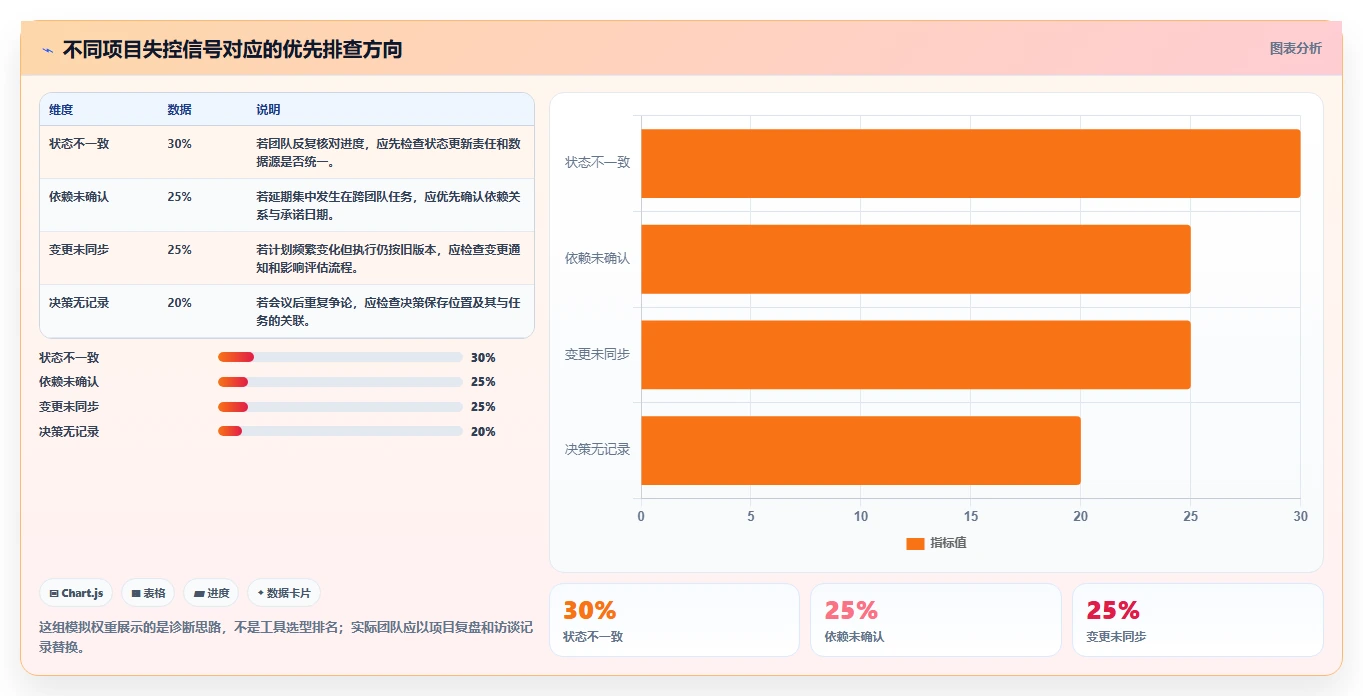This screenshot has height=696, width=1363.
Task: Click the lightning icon beside the title
Action: (x=47, y=50)
